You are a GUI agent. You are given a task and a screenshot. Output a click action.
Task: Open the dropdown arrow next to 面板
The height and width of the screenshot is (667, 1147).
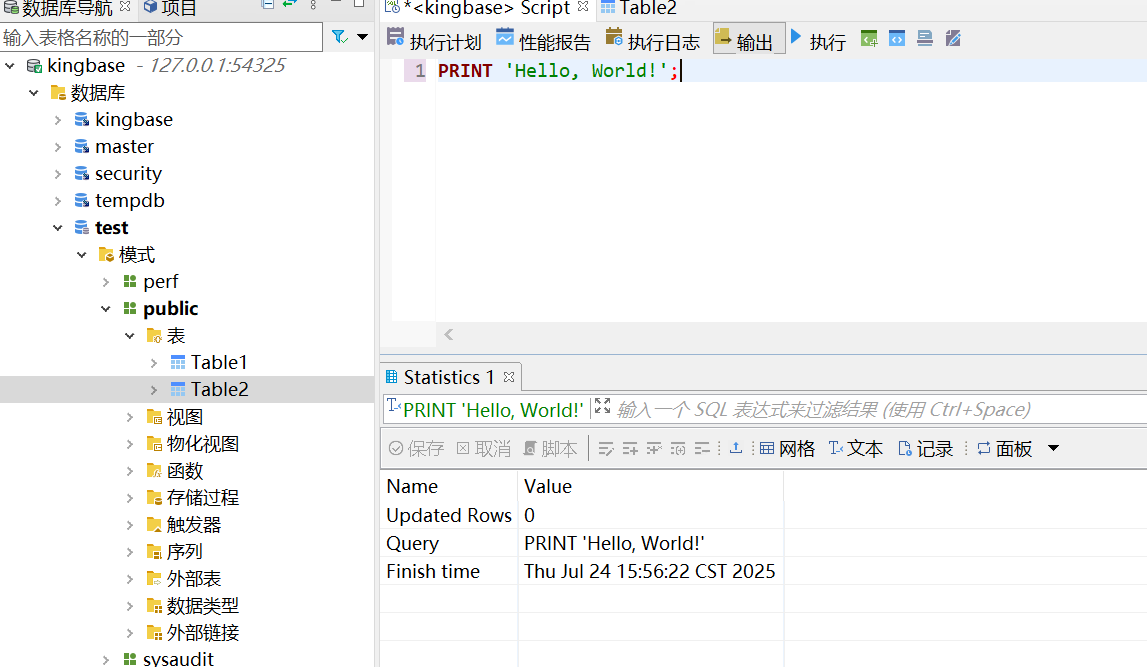1053,448
